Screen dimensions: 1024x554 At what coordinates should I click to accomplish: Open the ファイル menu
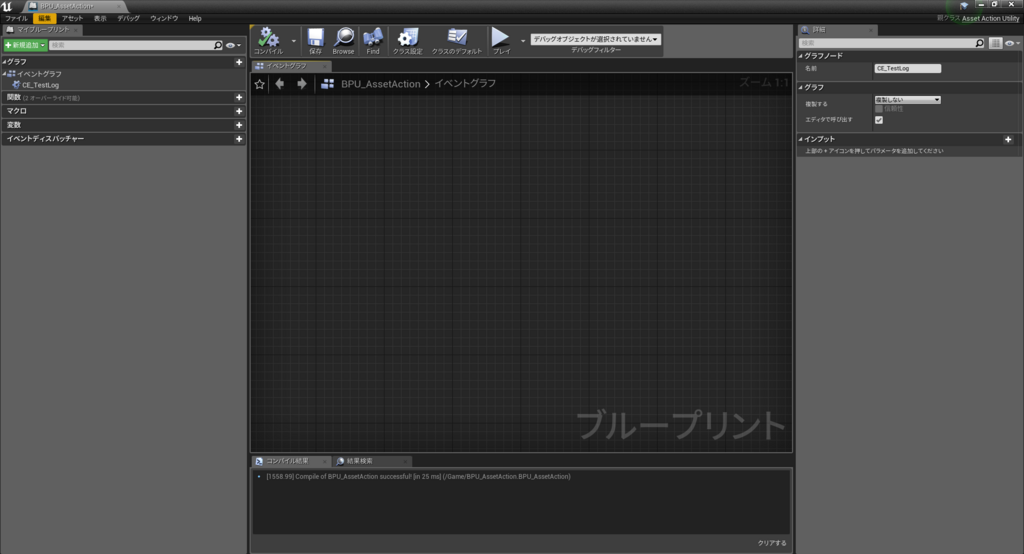(x=16, y=18)
